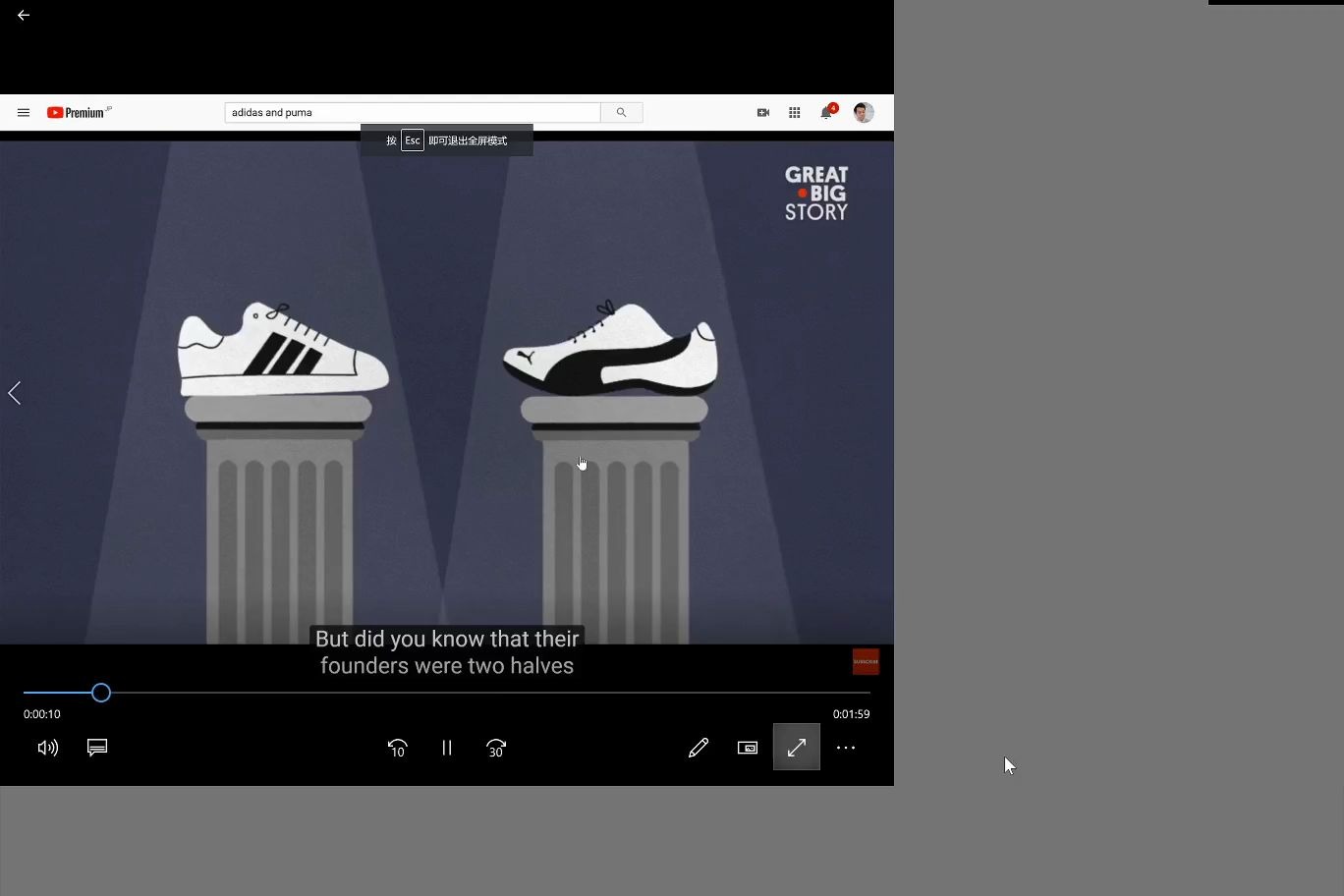Open the YouTube hamburger menu
This screenshot has height=896, width=1344.
click(24, 113)
